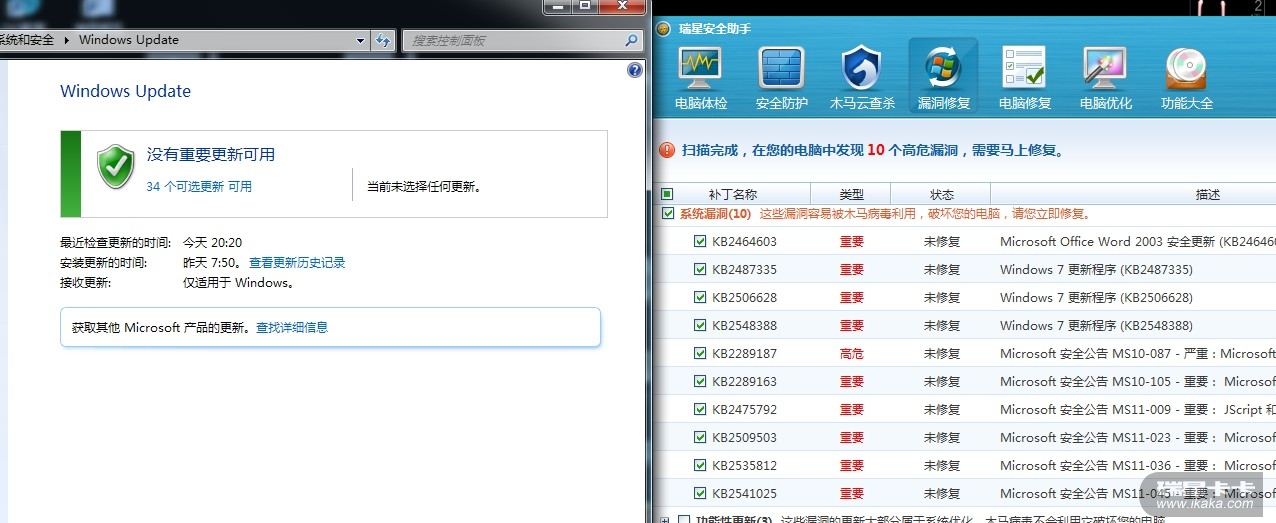Click 未修复 status of KB2464603
The image size is (1276, 523).
point(942,241)
